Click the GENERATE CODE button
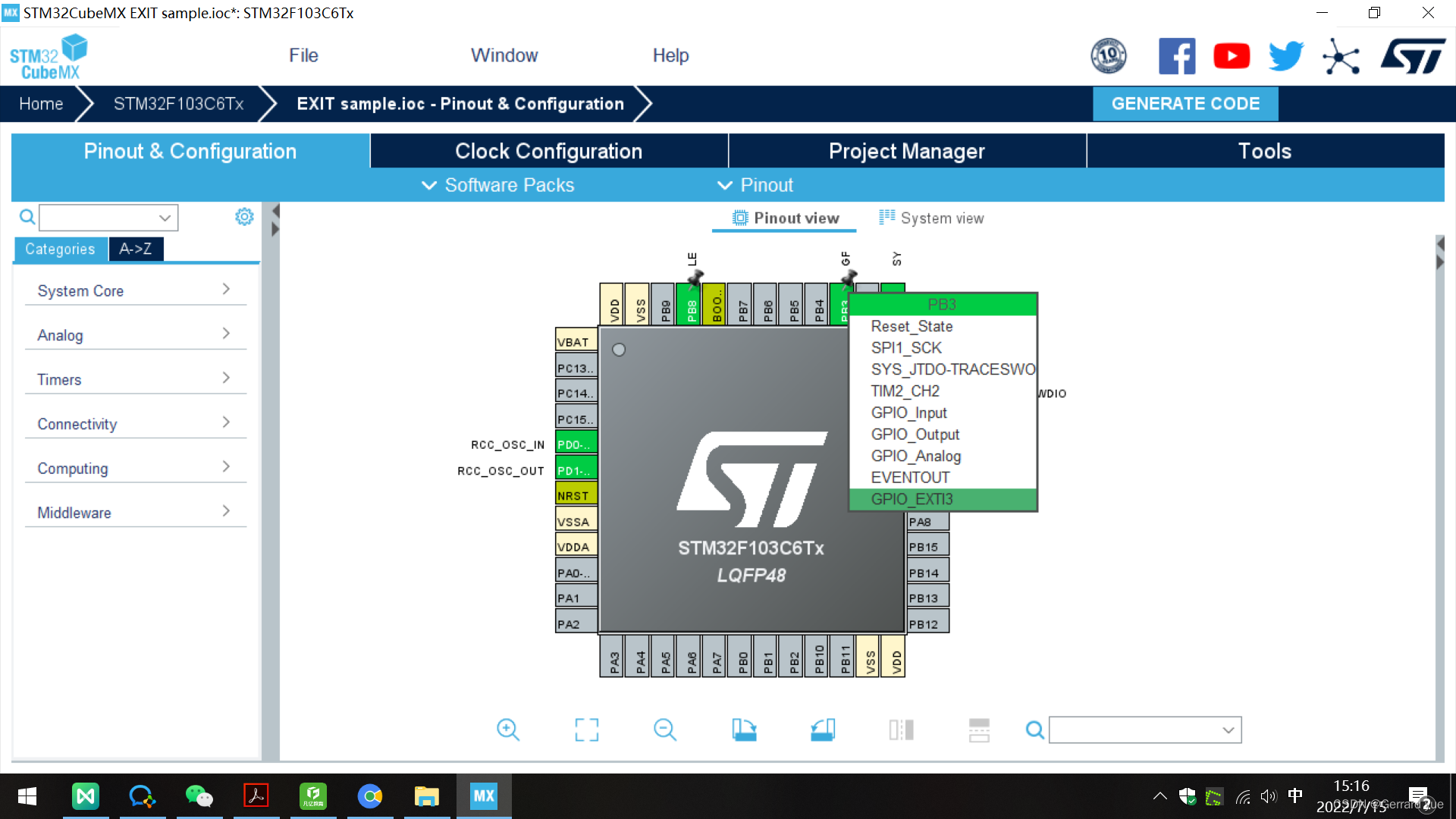This screenshot has width=1456, height=819. pos(1185,104)
